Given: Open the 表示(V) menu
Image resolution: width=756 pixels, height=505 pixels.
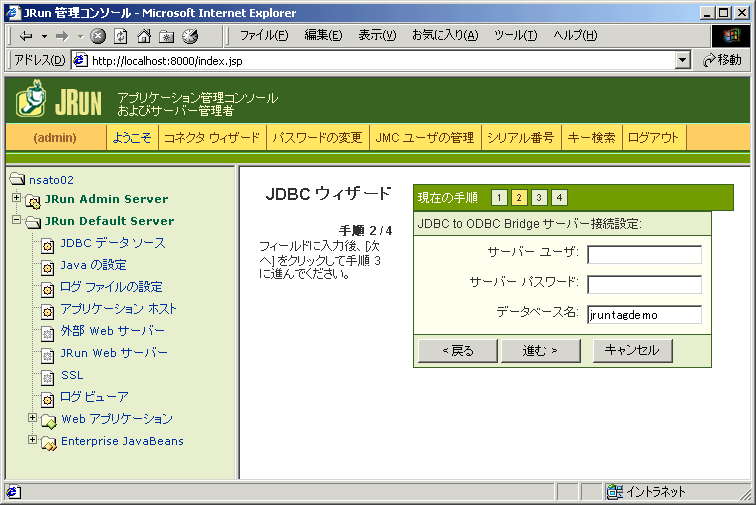Looking at the screenshot, I should pos(377,35).
